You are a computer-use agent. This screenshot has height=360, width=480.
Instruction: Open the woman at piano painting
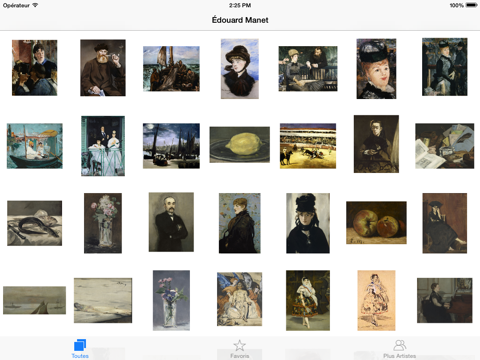tap(445, 300)
